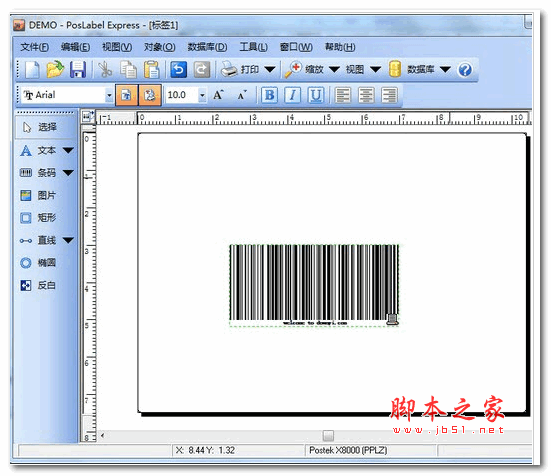Expand the 直线 tool arrow
The width and height of the screenshot is (551, 476).
68,240
